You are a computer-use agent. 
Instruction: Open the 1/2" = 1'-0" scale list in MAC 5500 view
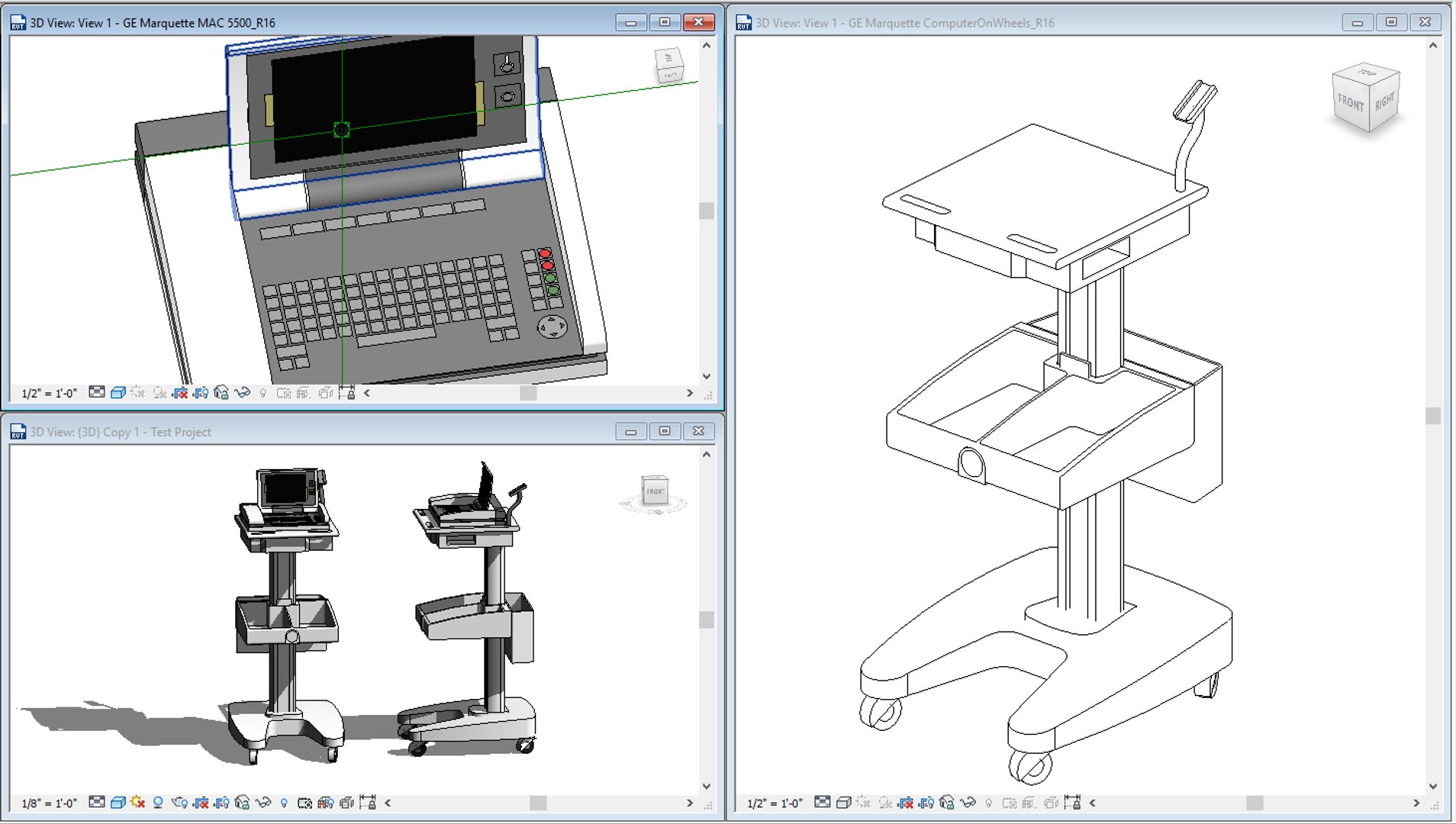(49, 393)
